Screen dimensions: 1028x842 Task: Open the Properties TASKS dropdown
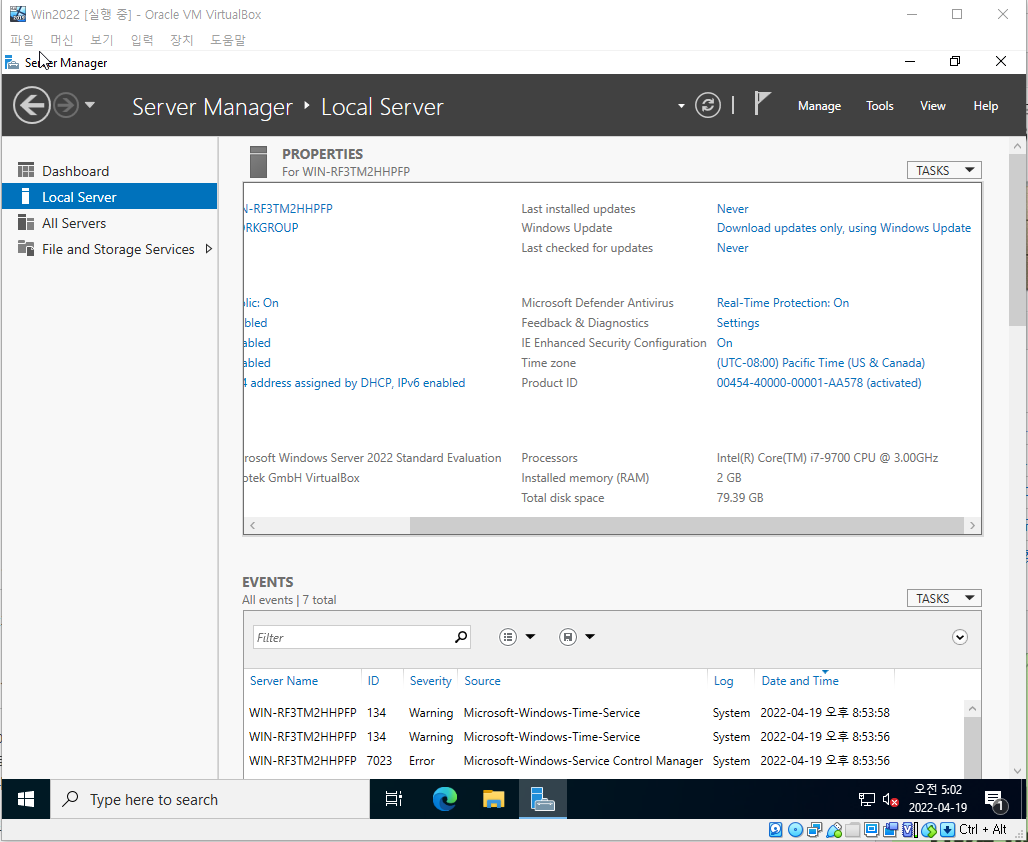tap(944, 170)
